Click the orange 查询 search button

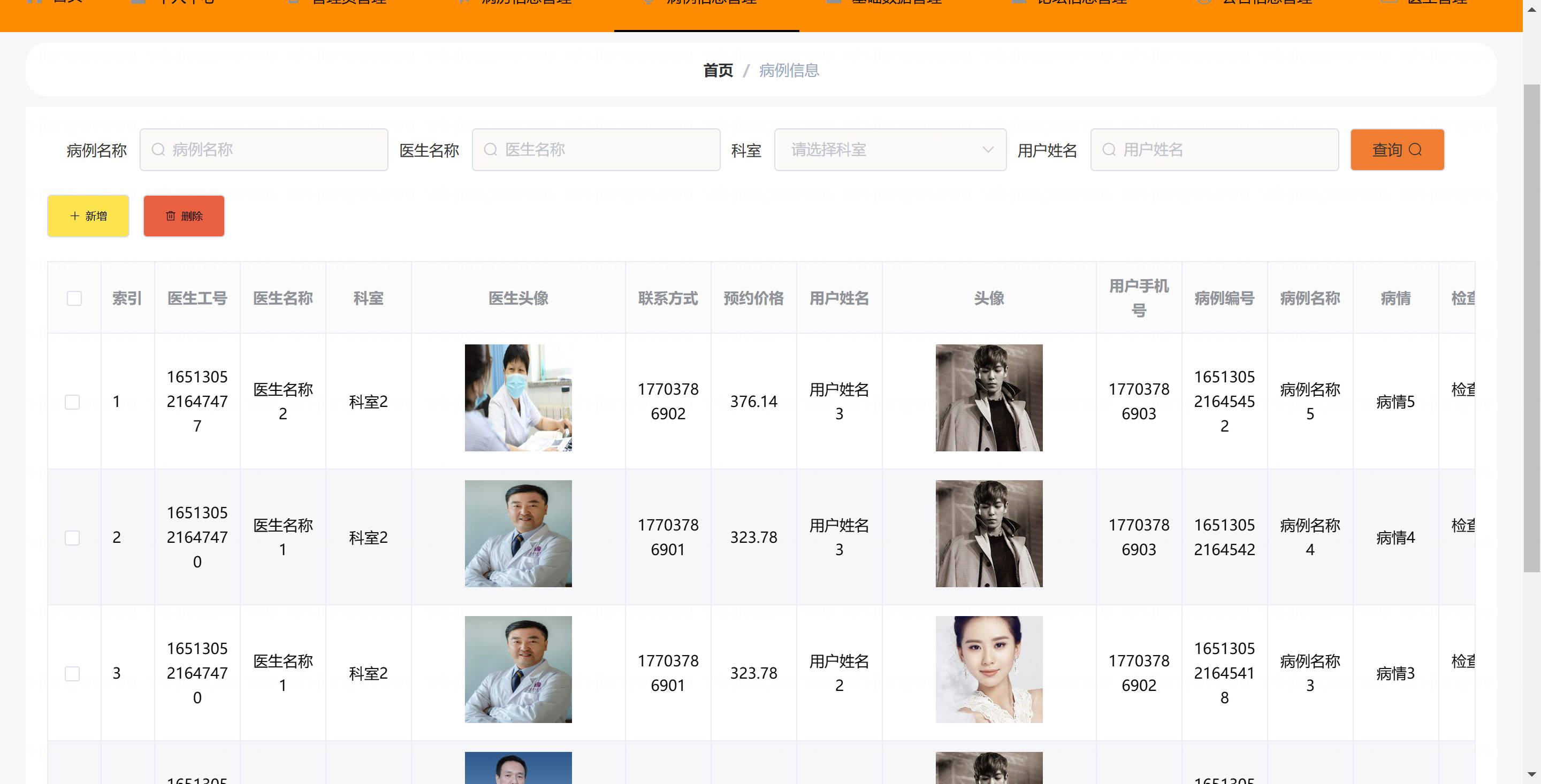click(1397, 150)
